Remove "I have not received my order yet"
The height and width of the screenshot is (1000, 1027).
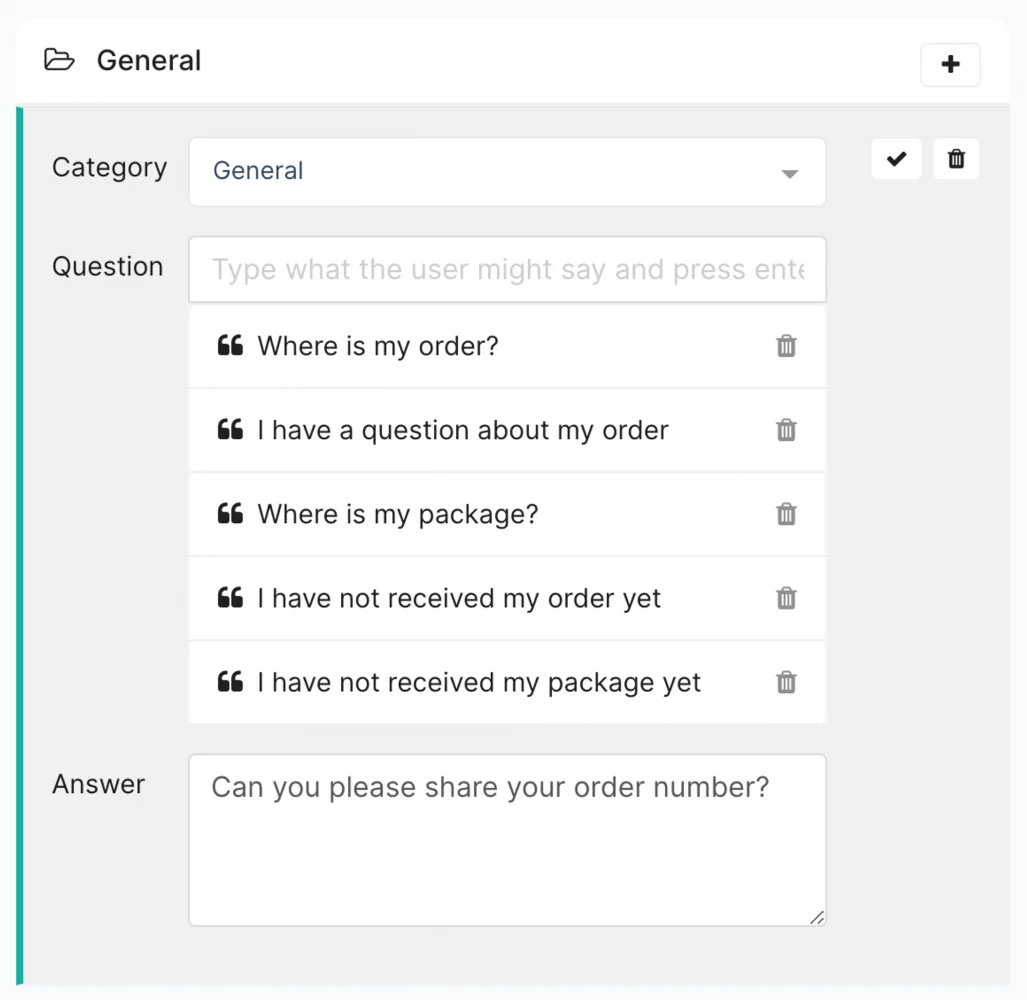(x=787, y=598)
